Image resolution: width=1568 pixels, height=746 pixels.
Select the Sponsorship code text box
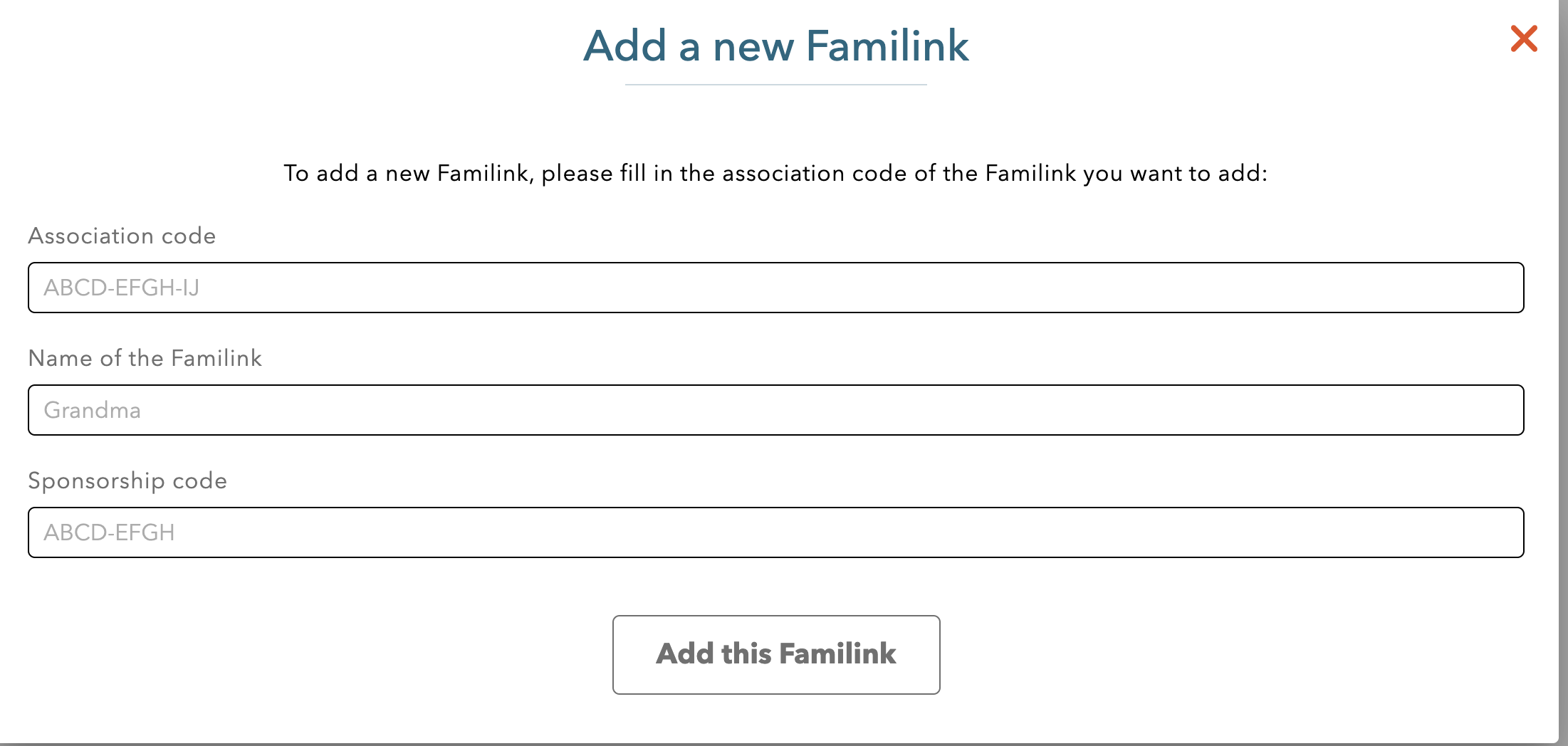coord(776,532)
